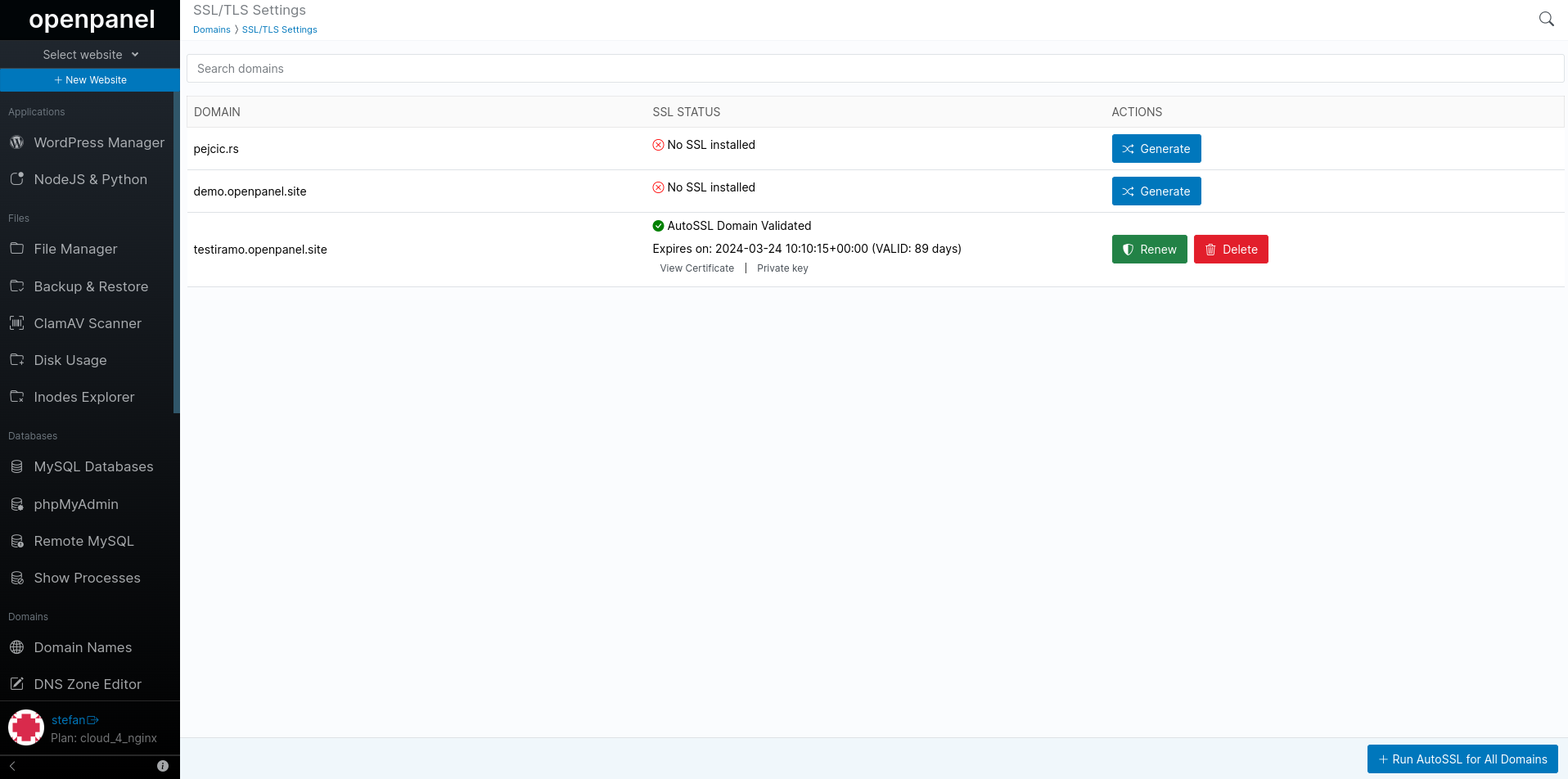Click the info icon in sidebar footer

[163, 766]
